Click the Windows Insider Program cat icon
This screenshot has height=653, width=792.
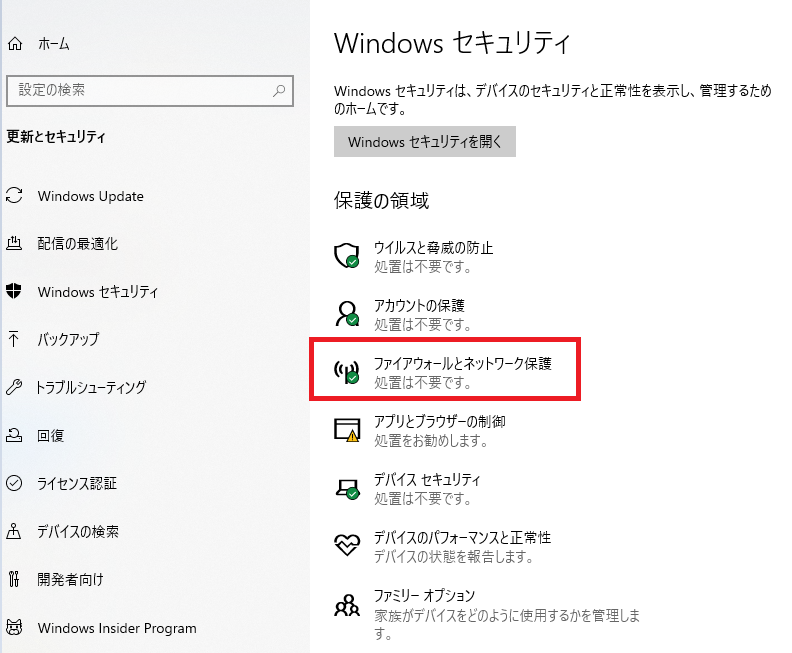(14, 627)
